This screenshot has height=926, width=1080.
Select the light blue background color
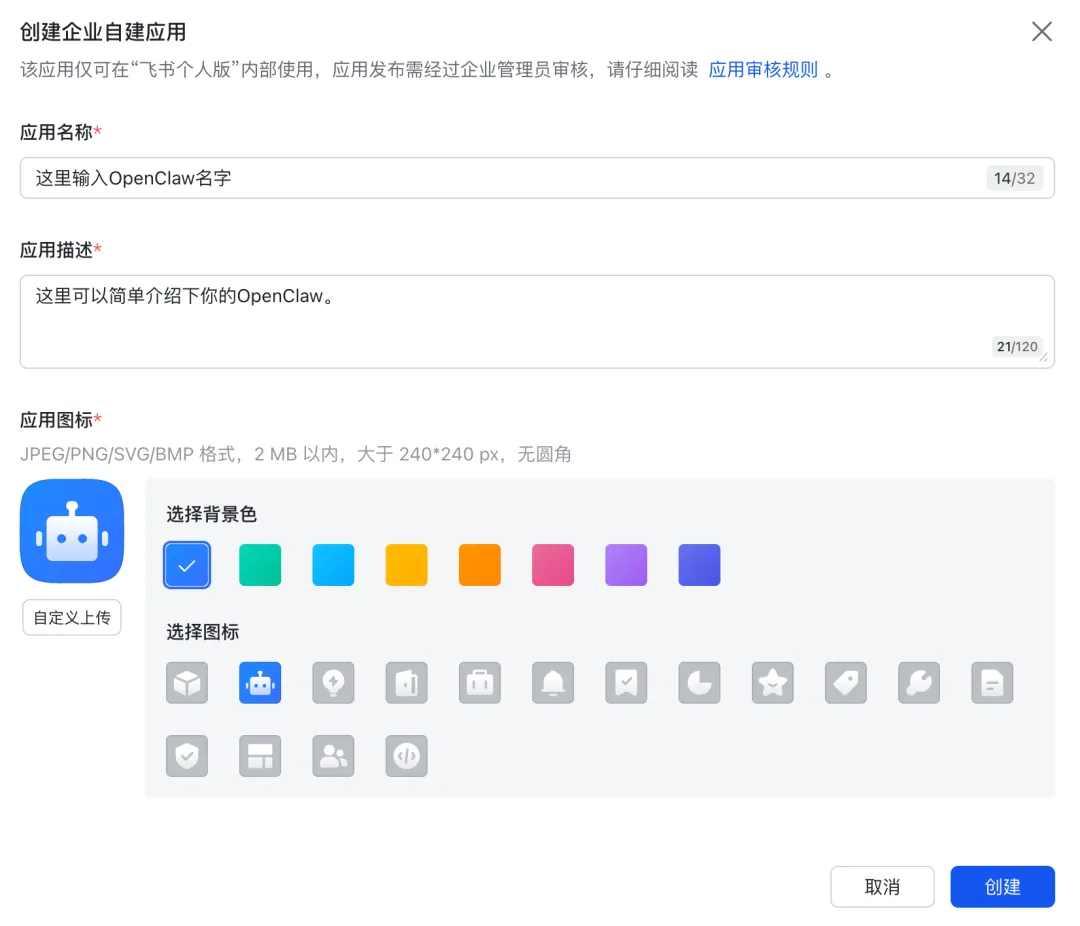333,565
